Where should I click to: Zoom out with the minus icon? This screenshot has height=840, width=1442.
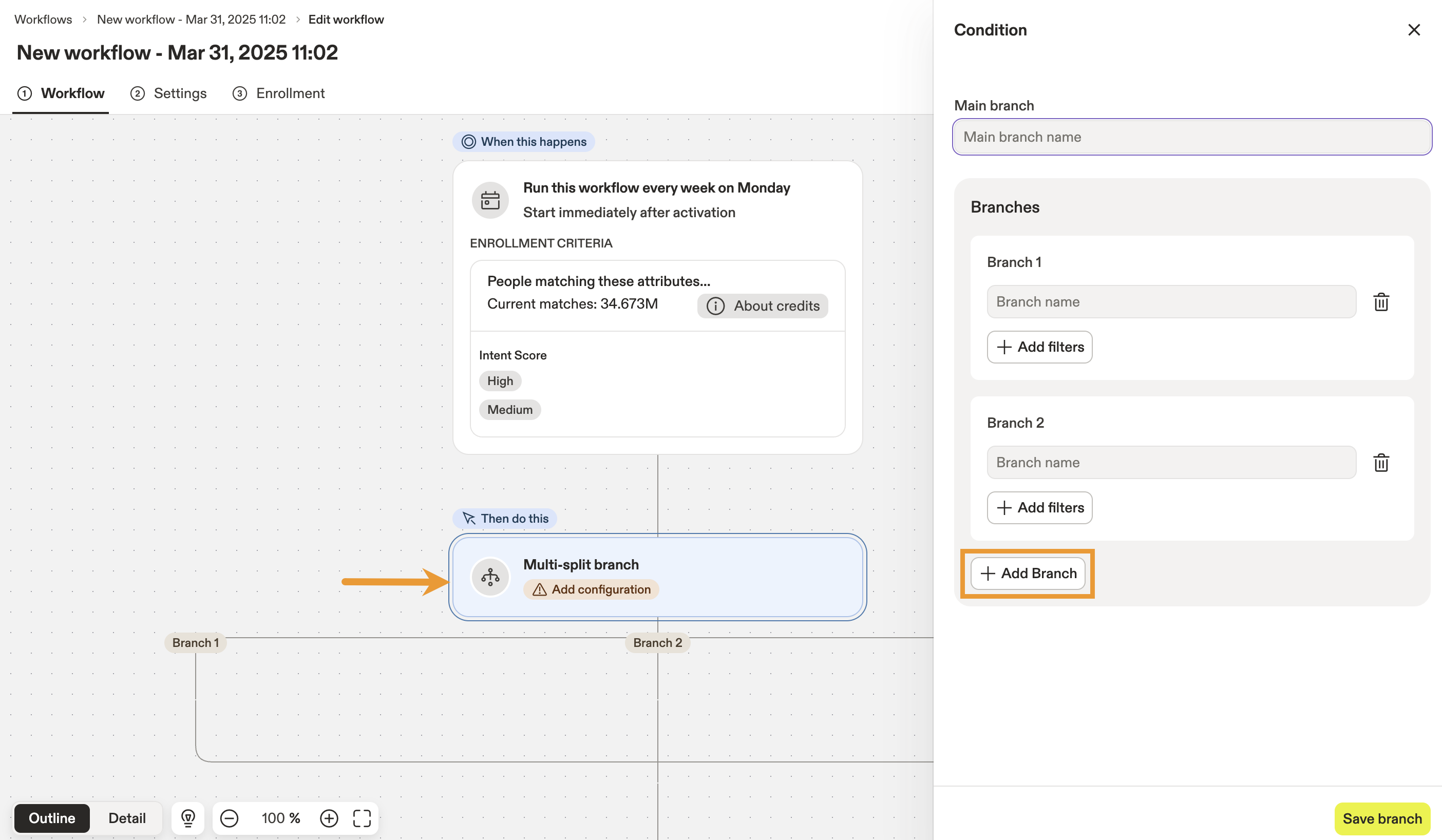[229, 818]
